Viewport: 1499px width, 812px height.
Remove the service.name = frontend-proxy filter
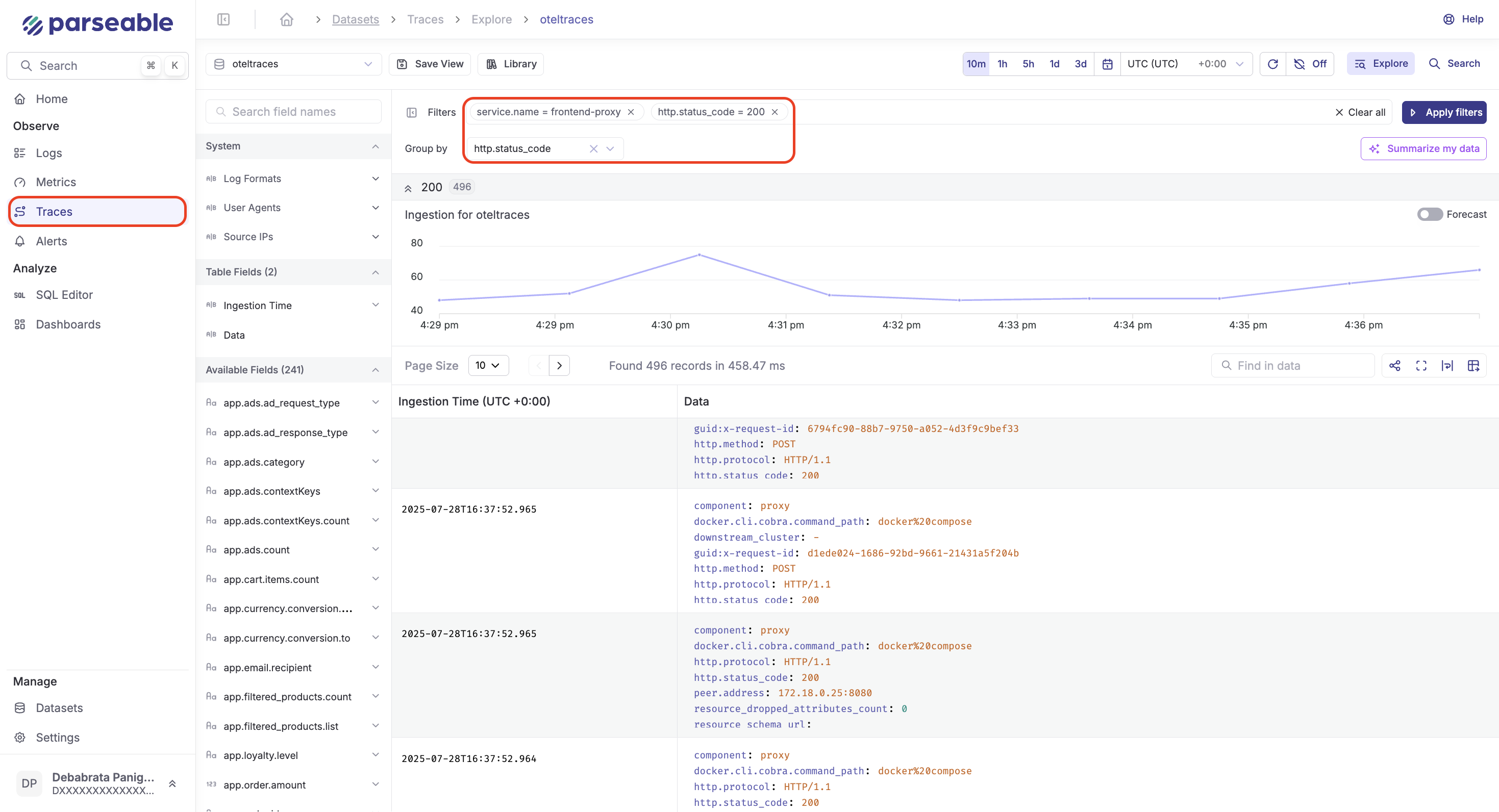coord(631,112)
